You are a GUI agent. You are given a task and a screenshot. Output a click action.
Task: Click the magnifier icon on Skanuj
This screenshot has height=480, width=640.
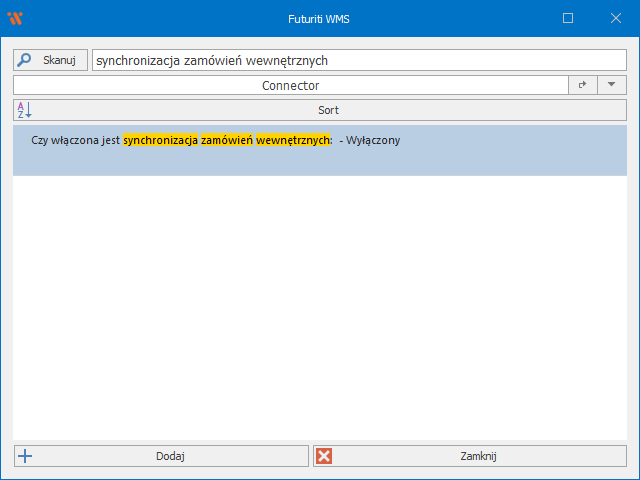tap(25, 60)
